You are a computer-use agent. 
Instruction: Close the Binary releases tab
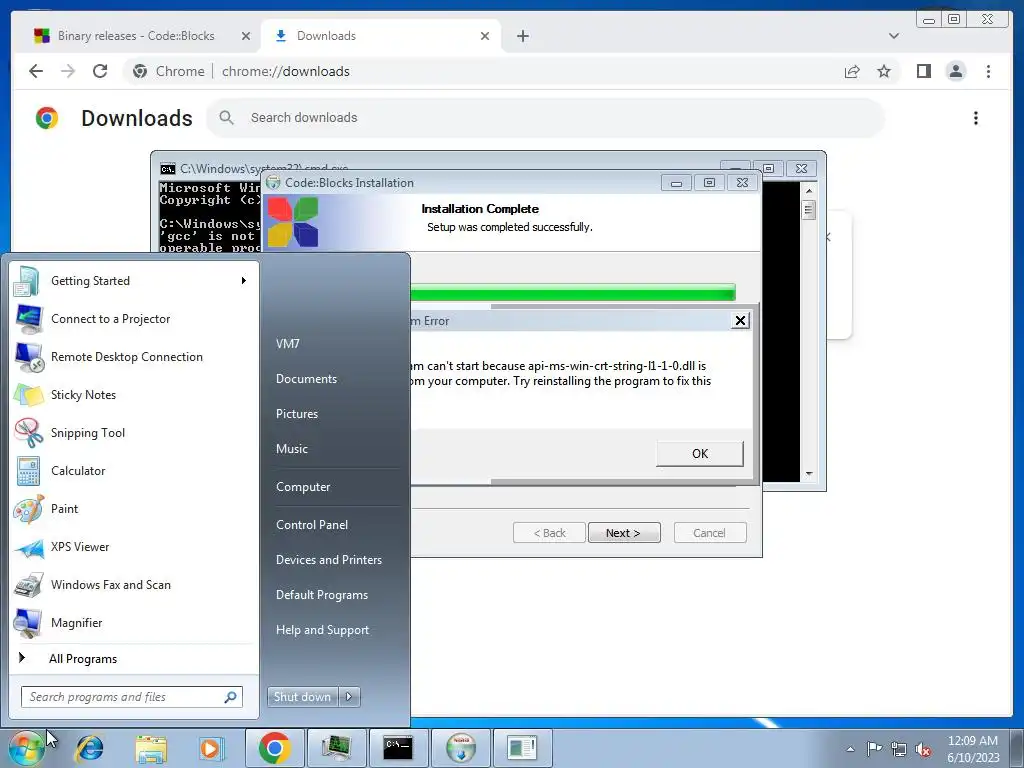(x=246, y=36)
